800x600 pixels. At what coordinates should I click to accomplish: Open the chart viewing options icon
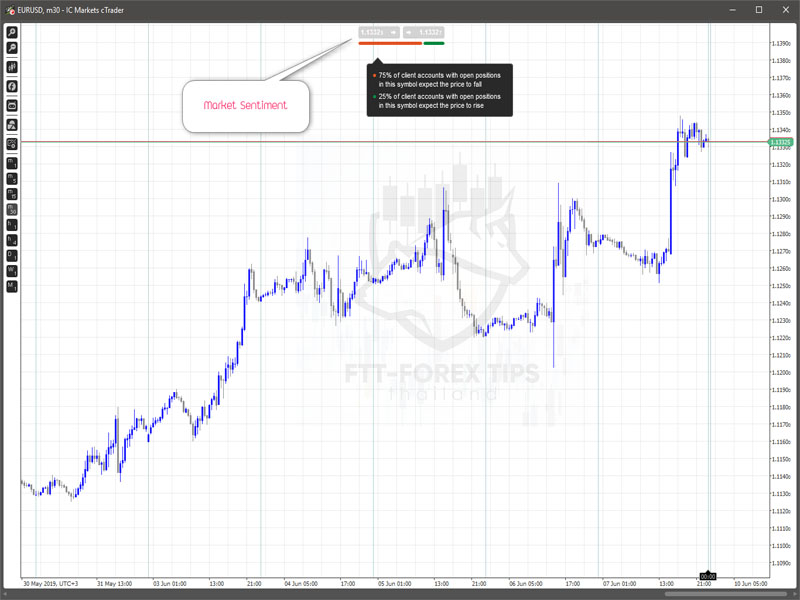(x=12, y=144)
